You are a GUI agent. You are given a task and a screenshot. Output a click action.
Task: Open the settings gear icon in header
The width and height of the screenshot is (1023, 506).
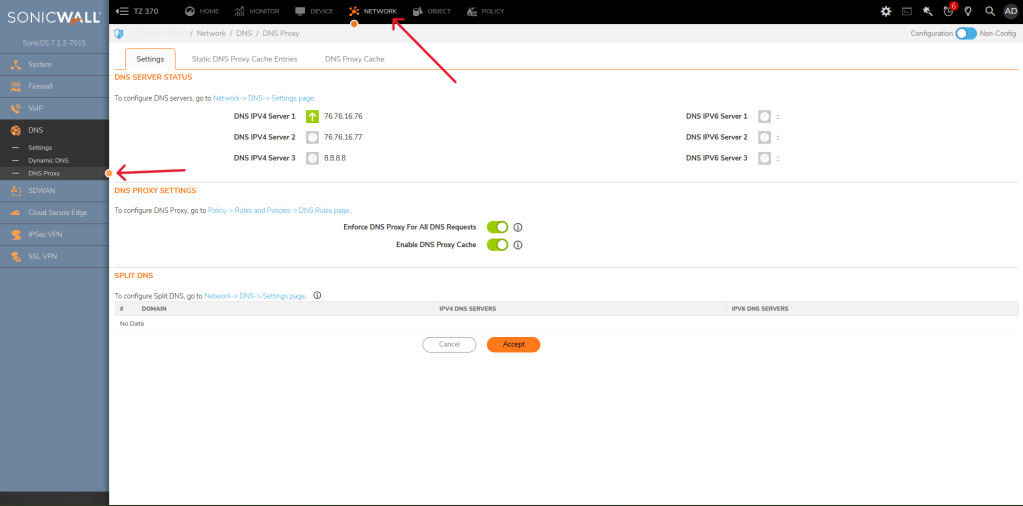tap(885, 11)
